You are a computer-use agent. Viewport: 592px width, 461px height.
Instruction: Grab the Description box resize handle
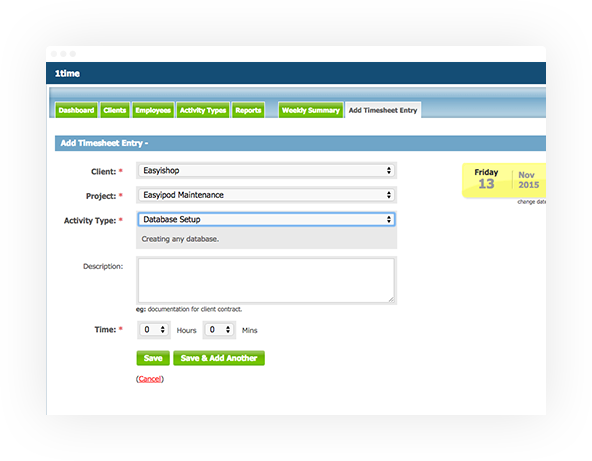(x=391, y=300)
